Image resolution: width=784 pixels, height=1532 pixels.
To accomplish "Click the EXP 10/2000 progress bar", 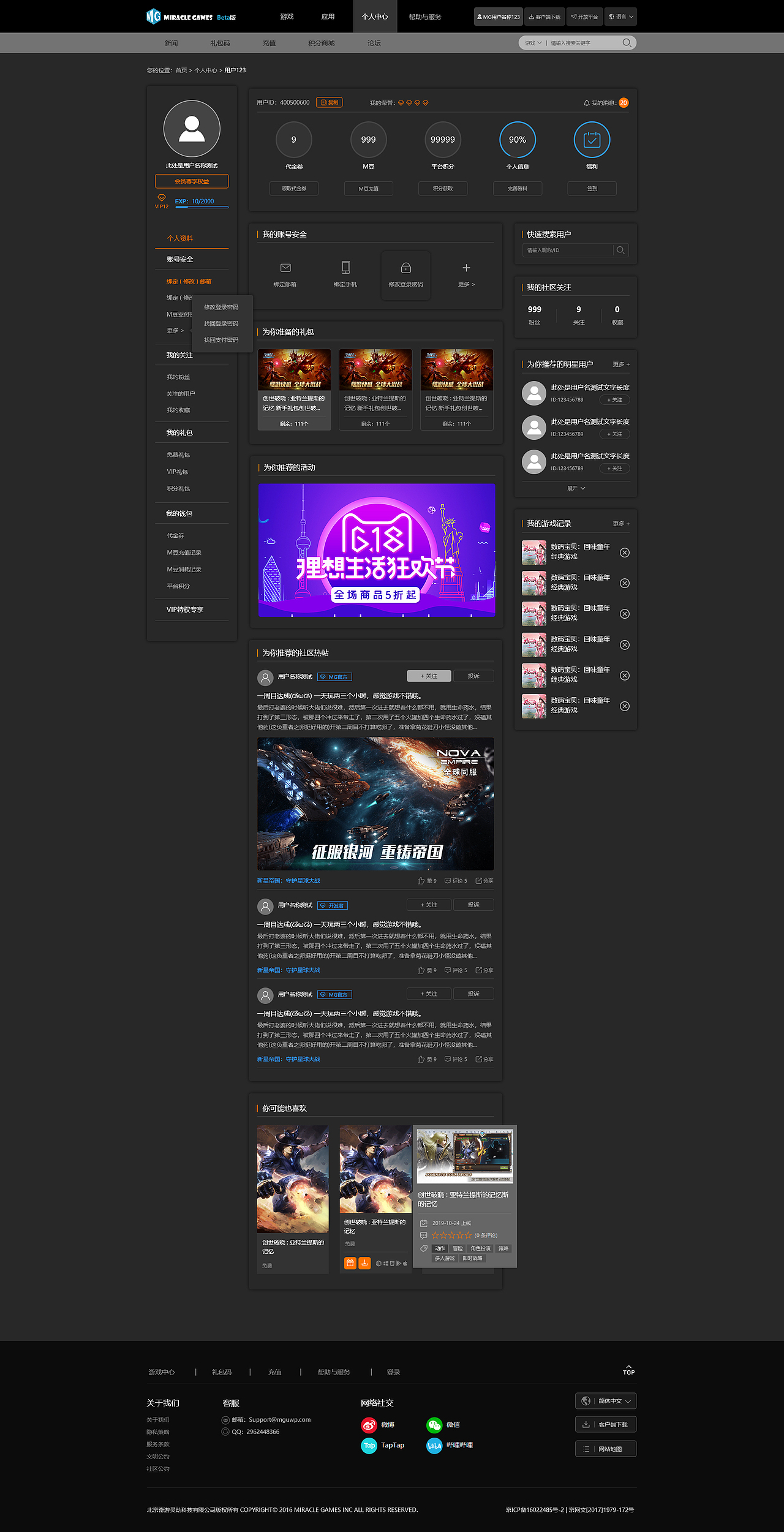I will (x=202, y=207).
